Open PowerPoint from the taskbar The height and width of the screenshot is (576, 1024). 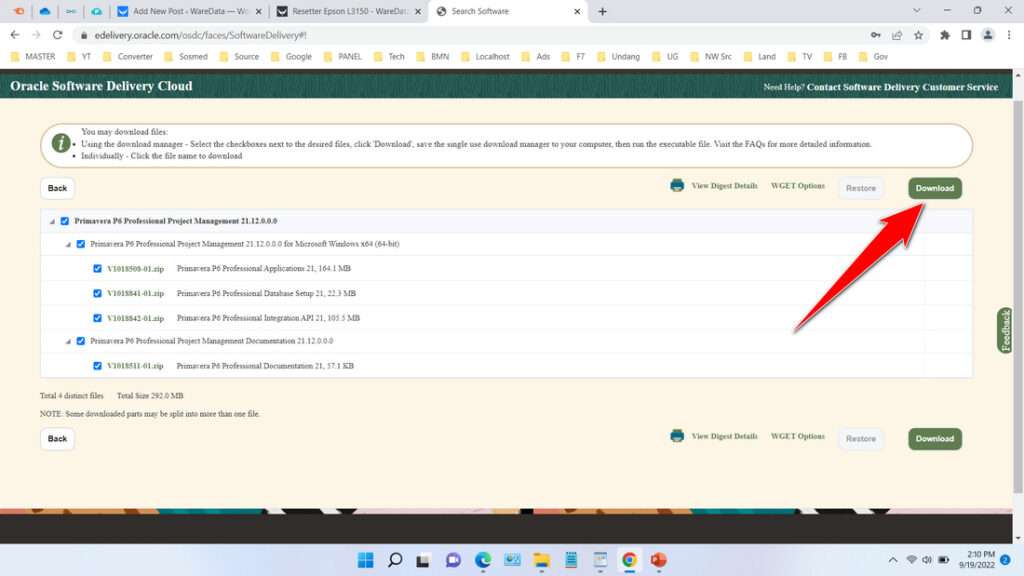tap(658, 560)
